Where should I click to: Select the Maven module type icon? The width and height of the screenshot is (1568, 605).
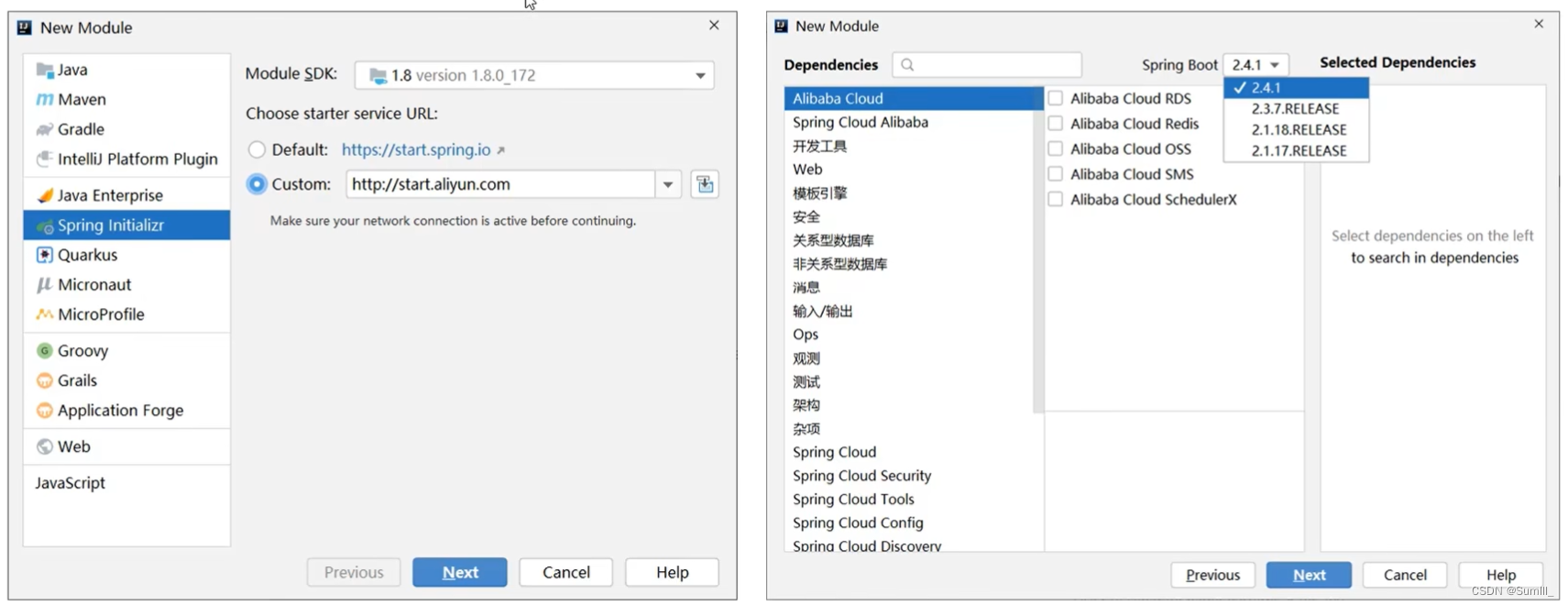coord(44,100)
